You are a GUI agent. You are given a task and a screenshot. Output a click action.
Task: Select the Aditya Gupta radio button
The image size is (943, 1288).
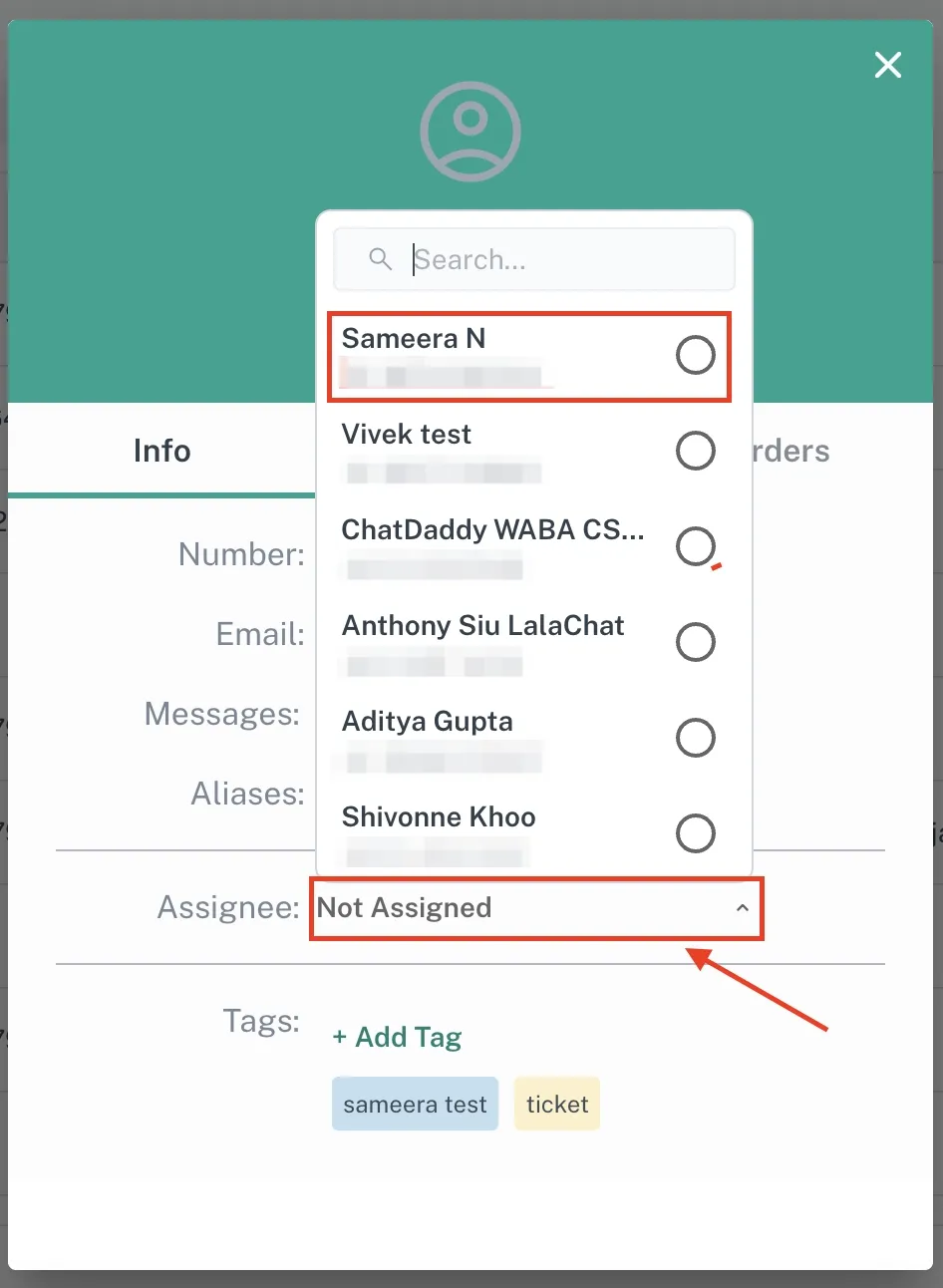[x=695, y=738]
